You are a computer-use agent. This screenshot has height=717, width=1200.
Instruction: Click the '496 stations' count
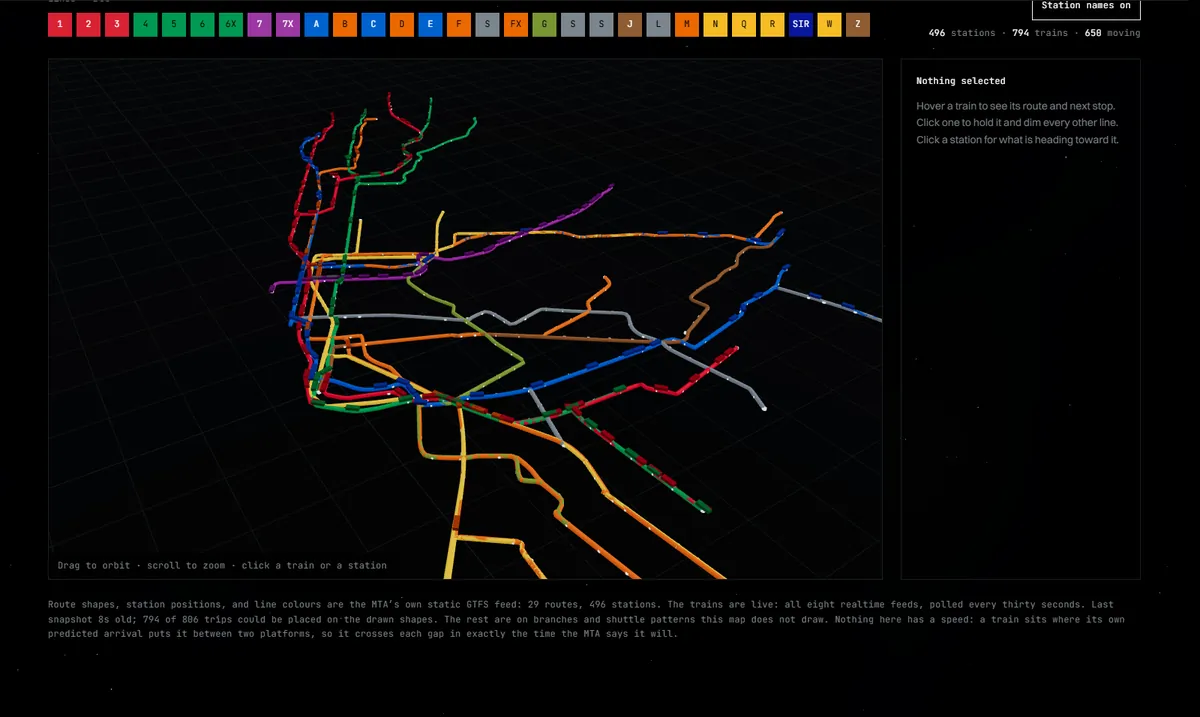[x=961, y=33]
